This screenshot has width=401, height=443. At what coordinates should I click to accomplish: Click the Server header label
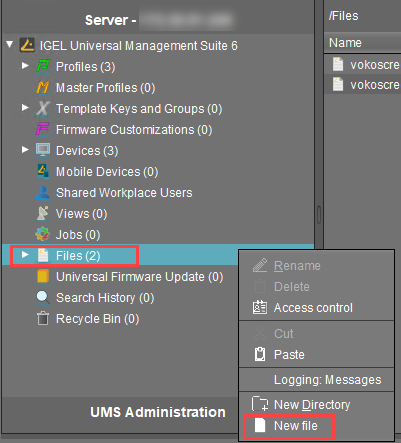click(110, 20)
